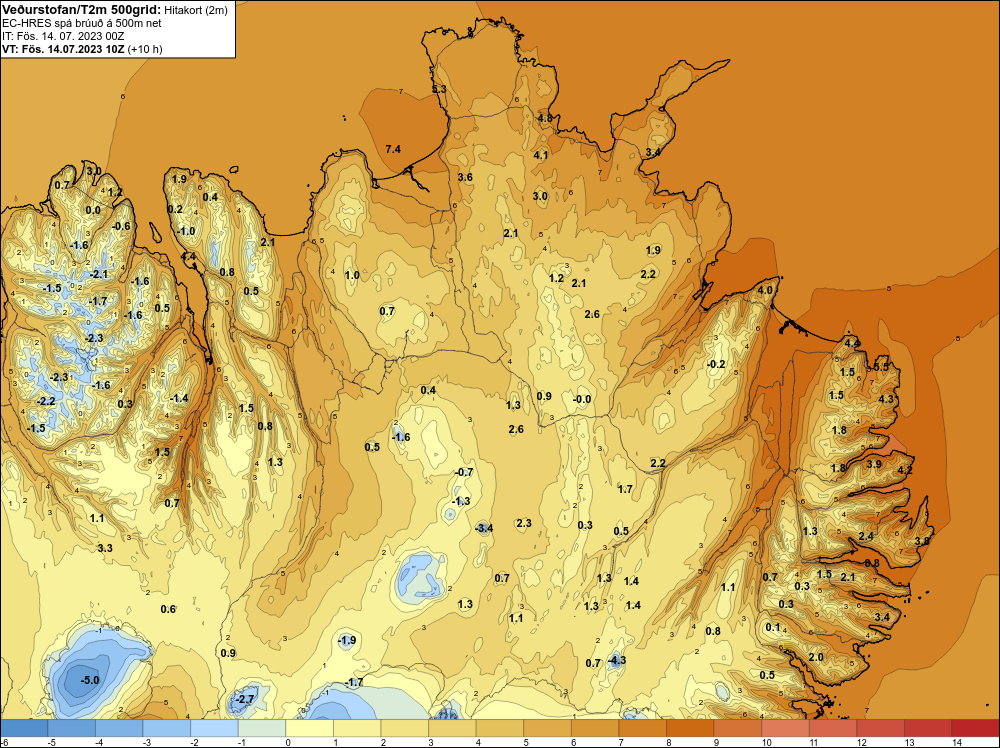Screen dimensions: 1000x748
Task: Click the 4.2 temperature value
Action: click(x=905, y=470)
